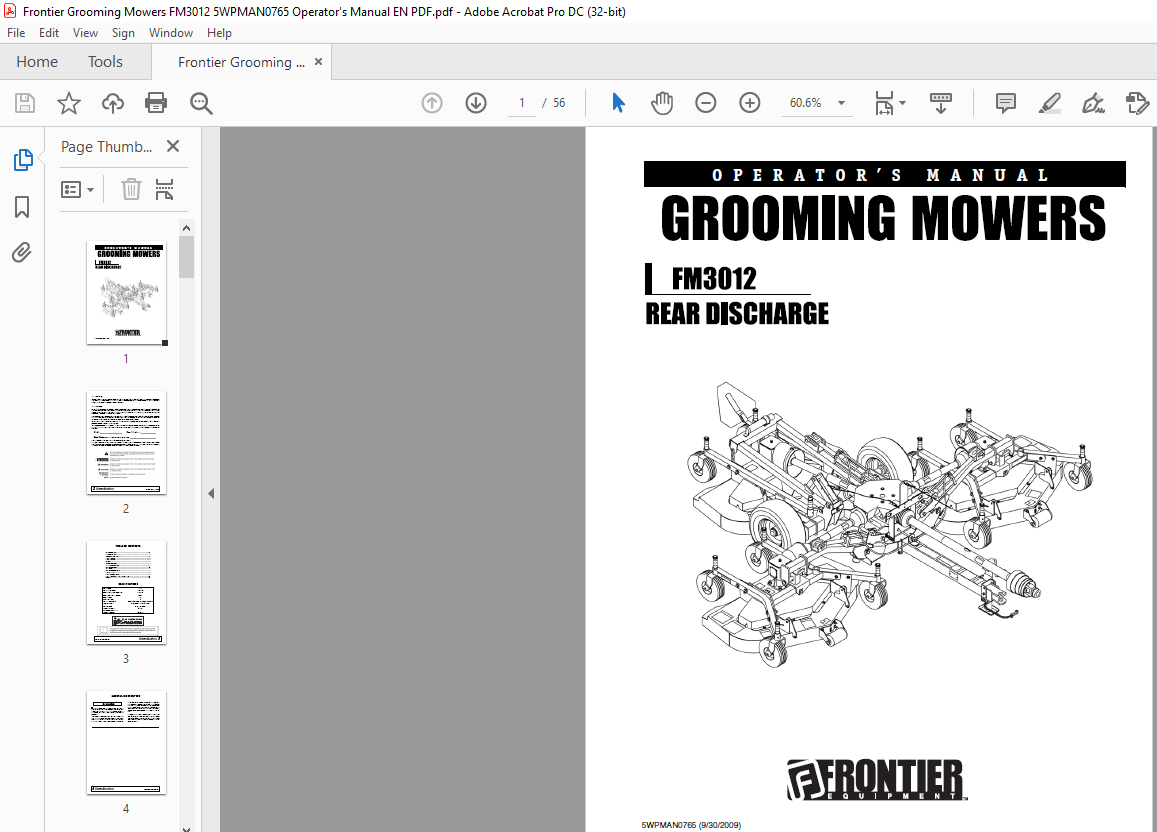Zoom in with plus icon
This screenshot has width=1157, height=832.
tap(750, 103)
